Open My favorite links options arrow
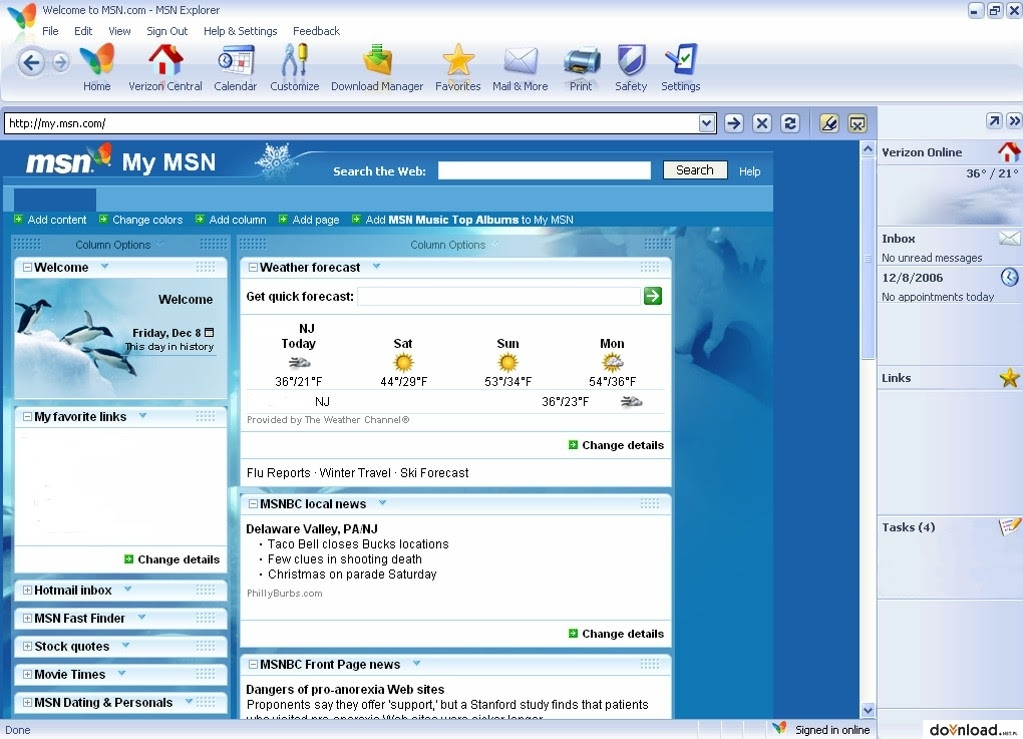The width and height of the screenshot is (1023, 739). click(142, 415)
